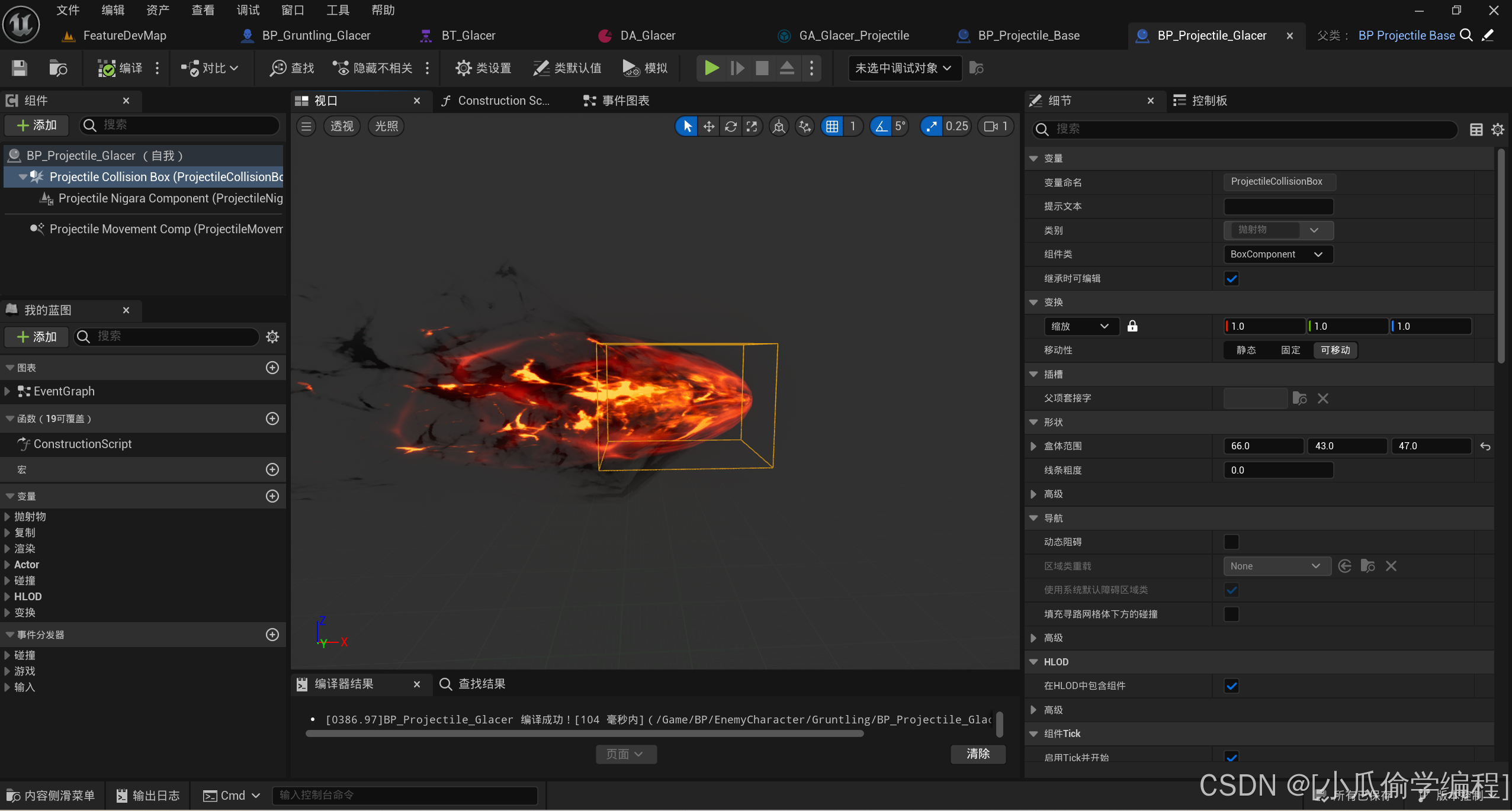Open My Blueprint settings gear

point(272,337)
